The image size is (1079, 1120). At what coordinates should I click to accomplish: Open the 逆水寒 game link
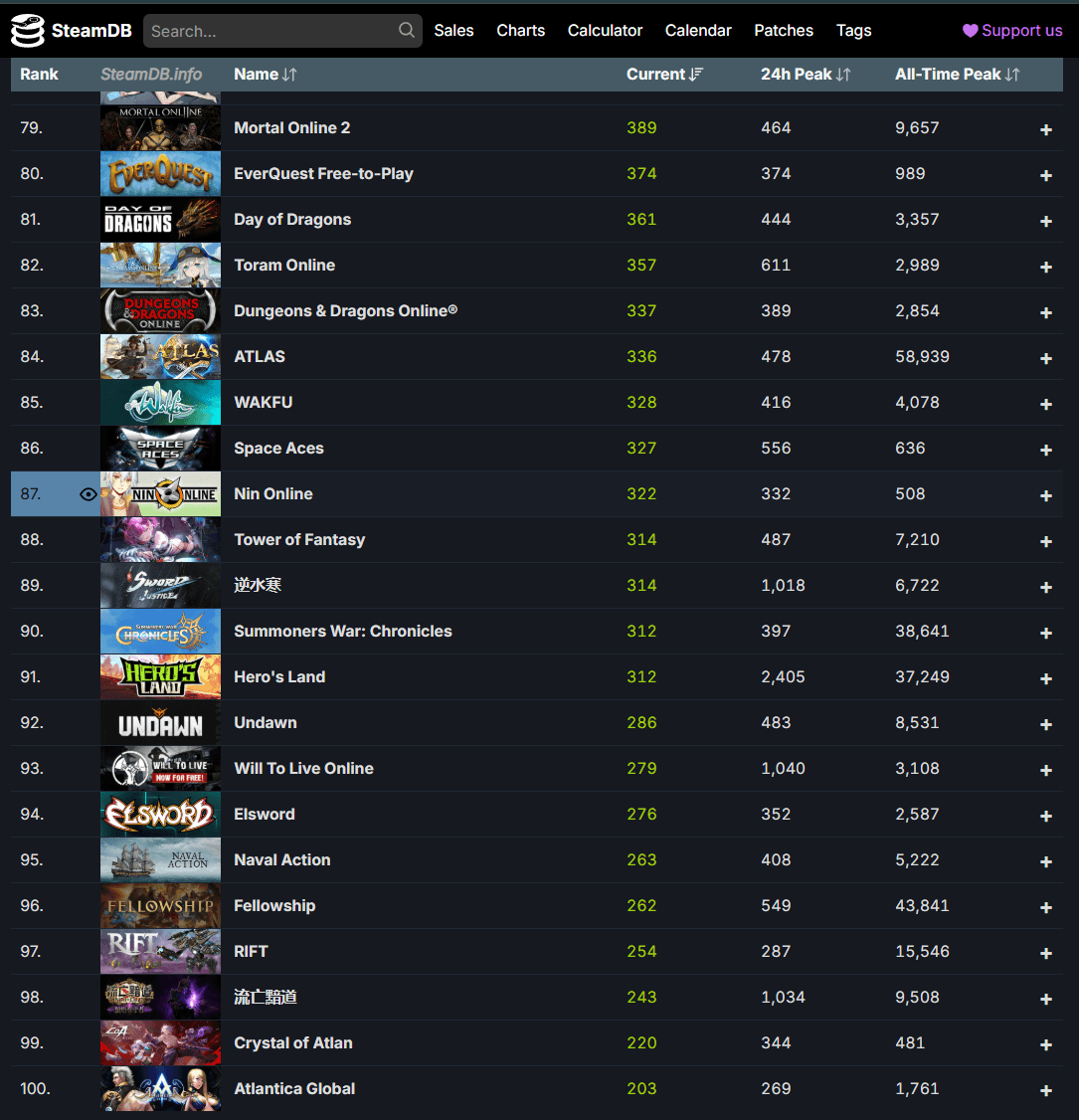click(x=258, y=585)
